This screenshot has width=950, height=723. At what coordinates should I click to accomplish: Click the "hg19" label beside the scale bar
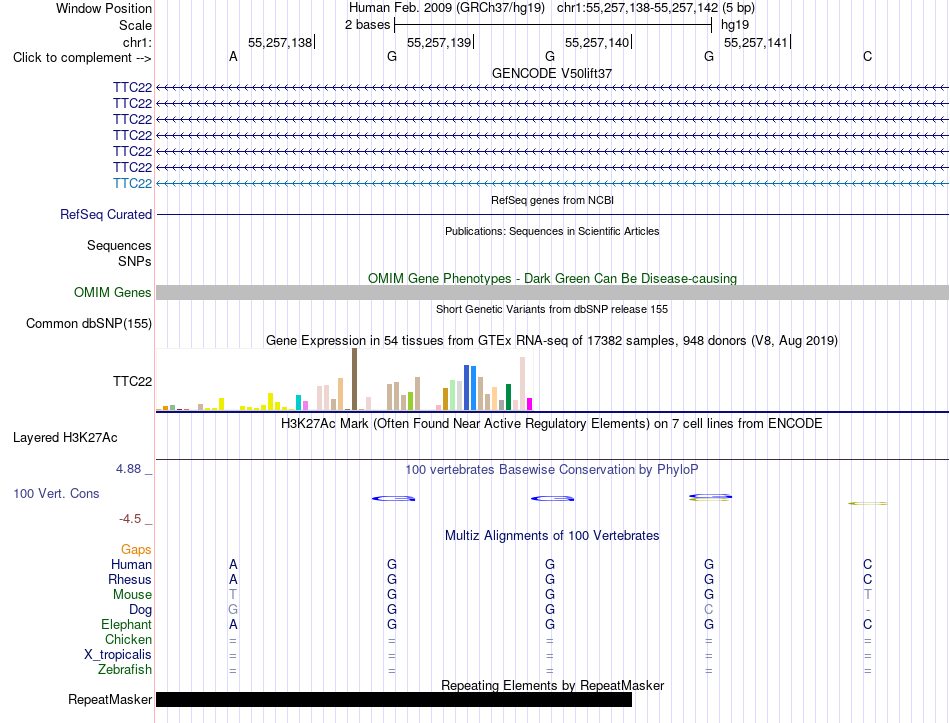(x=735, y=25)
